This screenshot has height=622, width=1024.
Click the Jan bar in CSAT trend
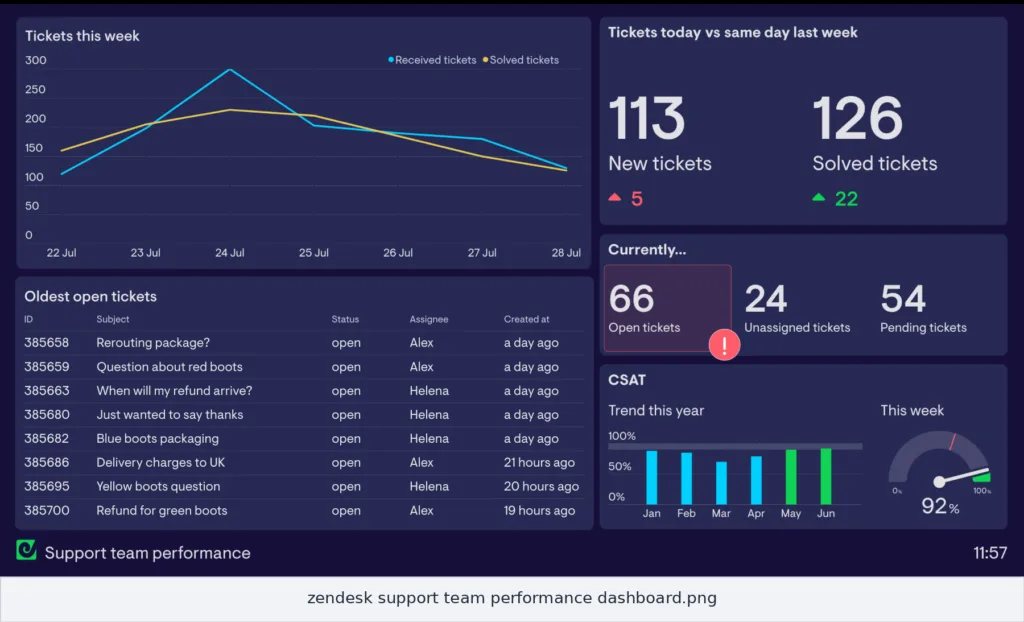tap(652, 477)
